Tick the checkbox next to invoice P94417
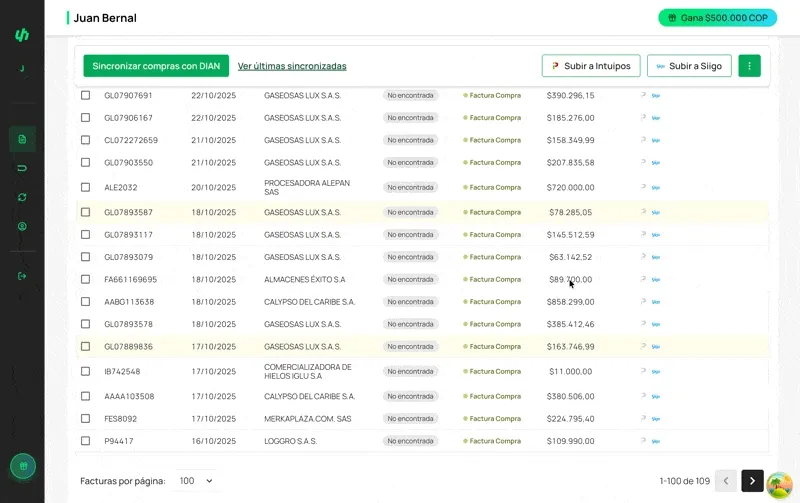The image size is (800, 503). pyautogui.click(x=85, y=441)
